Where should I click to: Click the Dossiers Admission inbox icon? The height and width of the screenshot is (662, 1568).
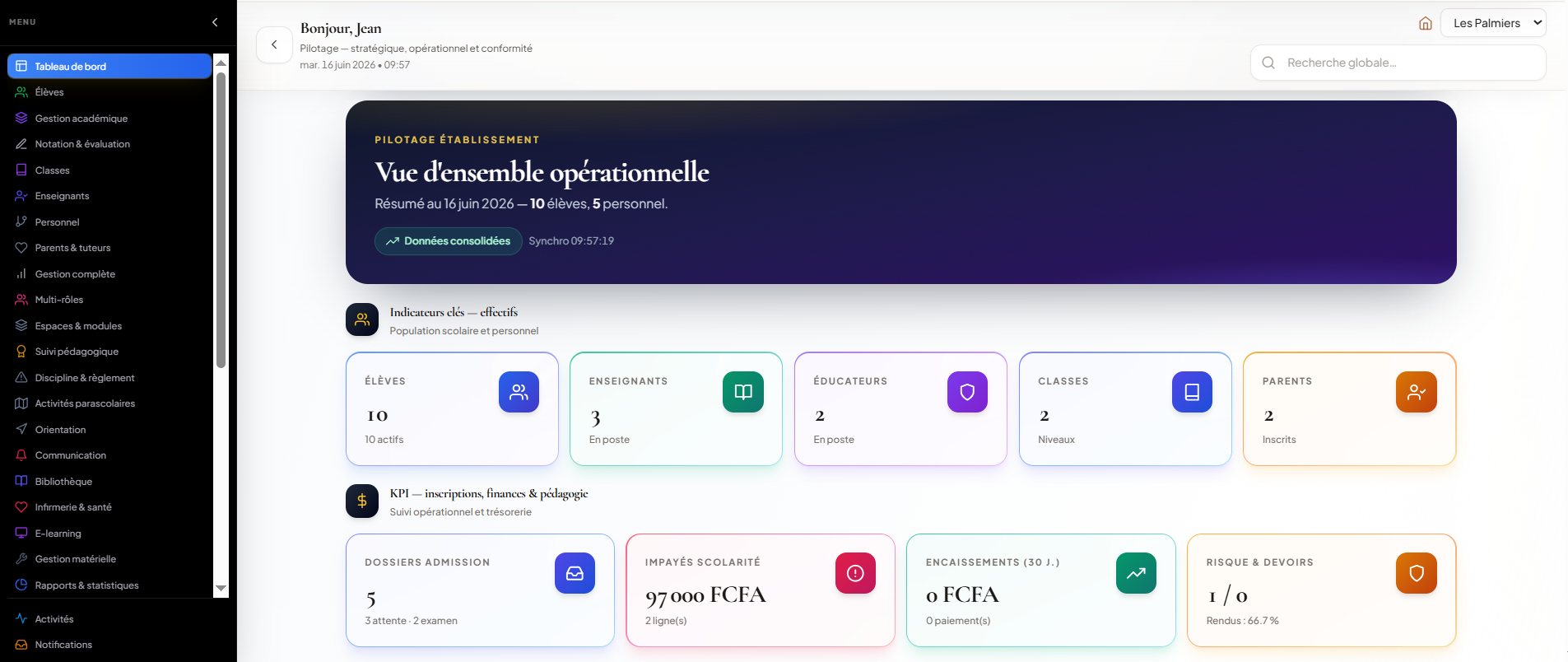(575, 573)
